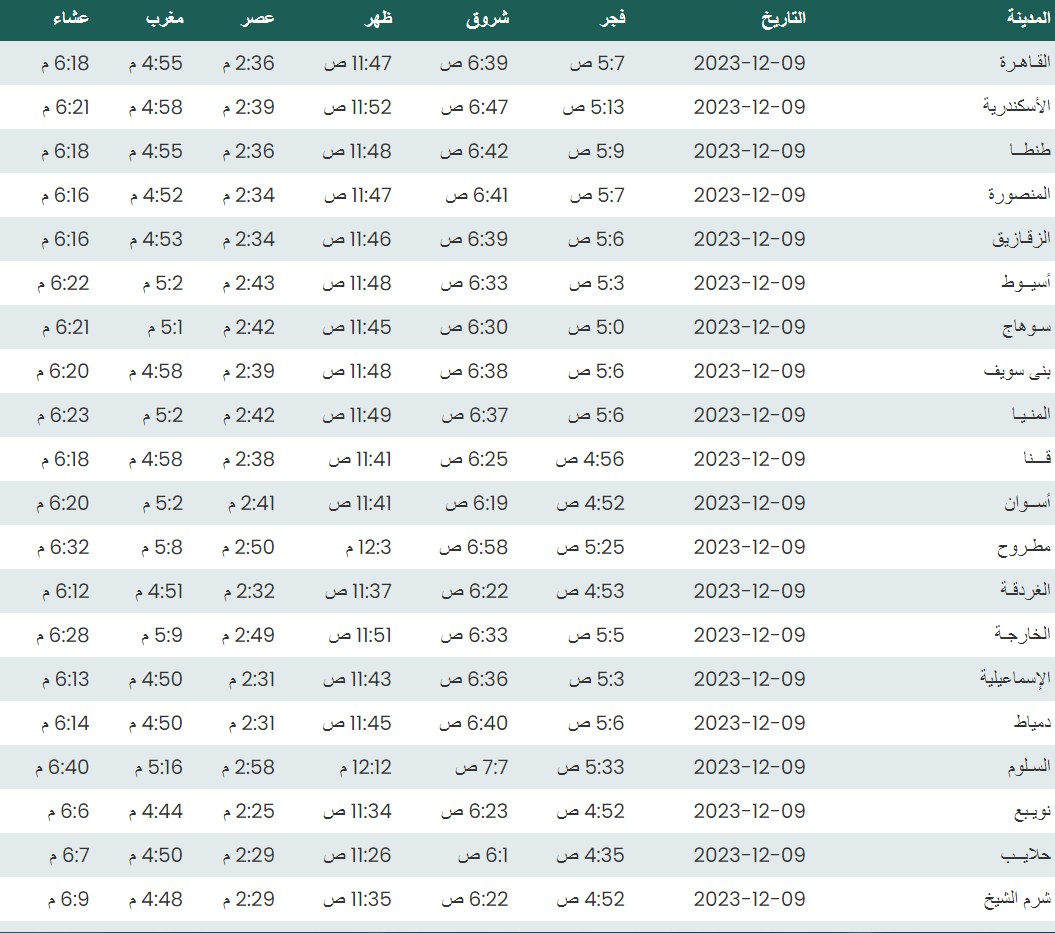Click the شروق column header

487,18
